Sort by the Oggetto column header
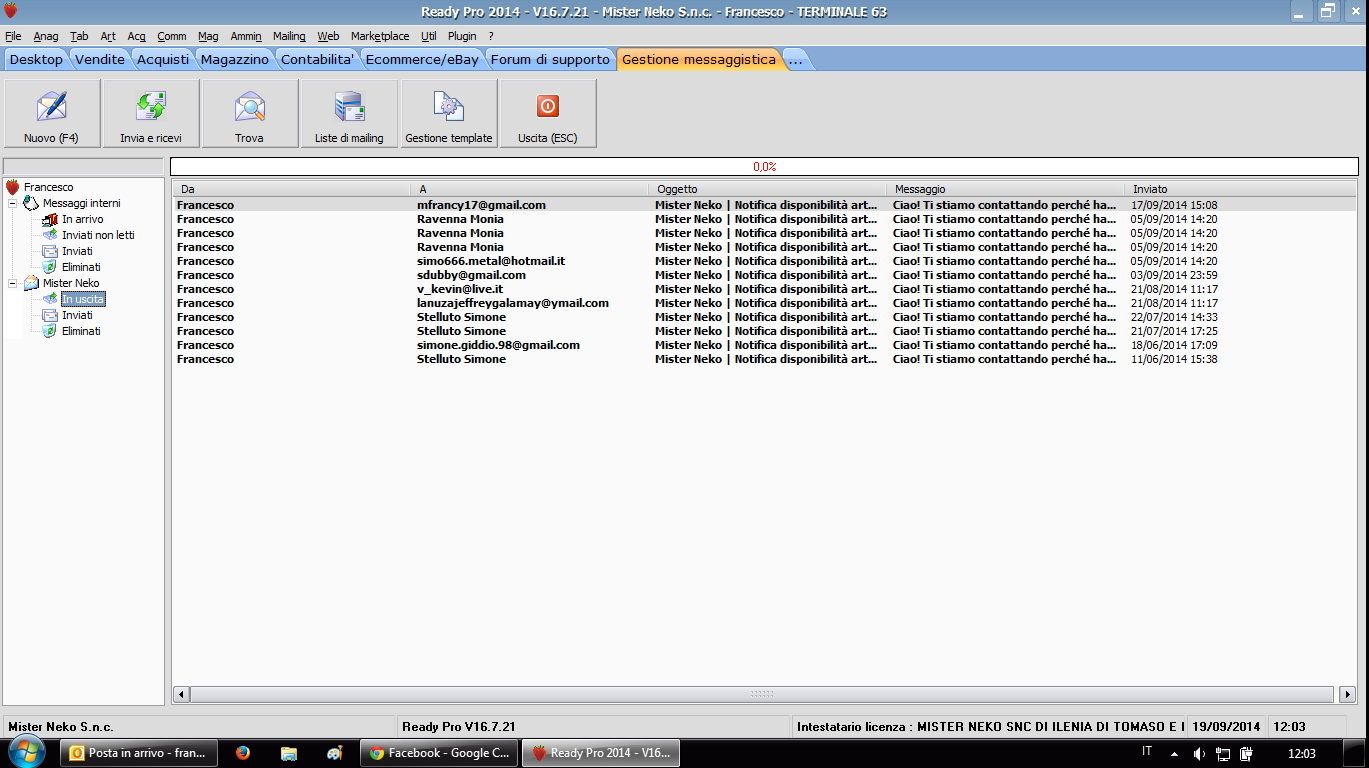Image resolution: width=1369 pixels, height=768 pixels. click(x=768, y=189)
